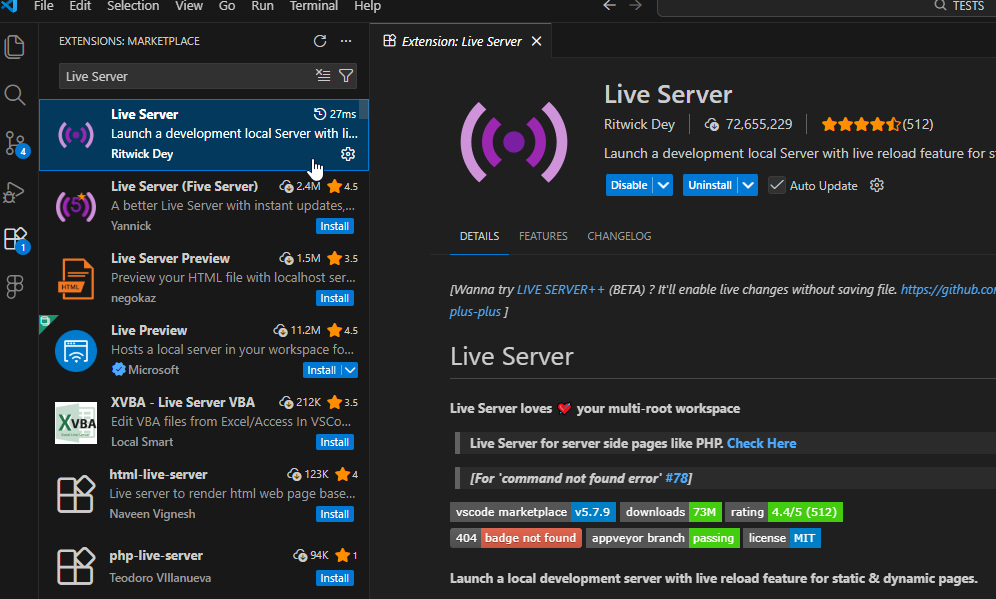This screenshot has width=996, height=599.
Task: Toggle the Auto Update checkbox
Action: [x=777, y=185]
